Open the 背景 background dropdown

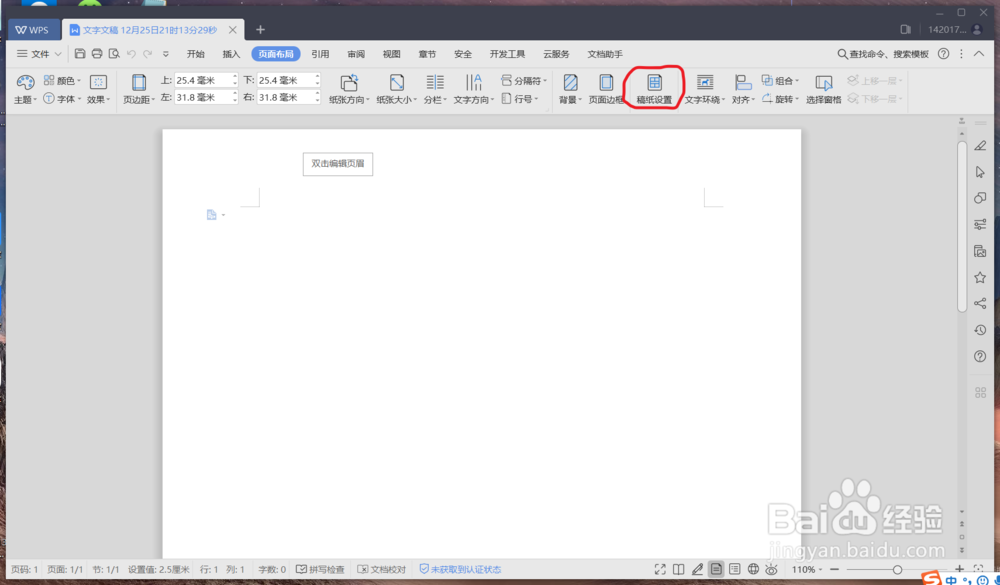(571, 100)
